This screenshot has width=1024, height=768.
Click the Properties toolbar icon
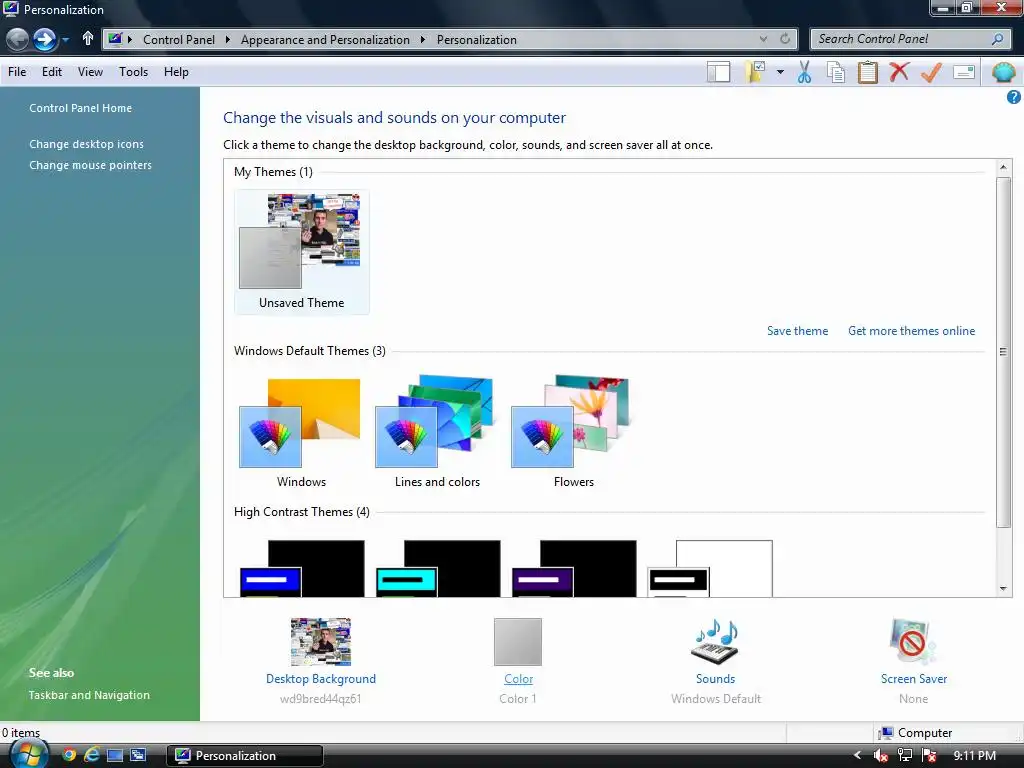pyautogui.click(x=964, y=72)
